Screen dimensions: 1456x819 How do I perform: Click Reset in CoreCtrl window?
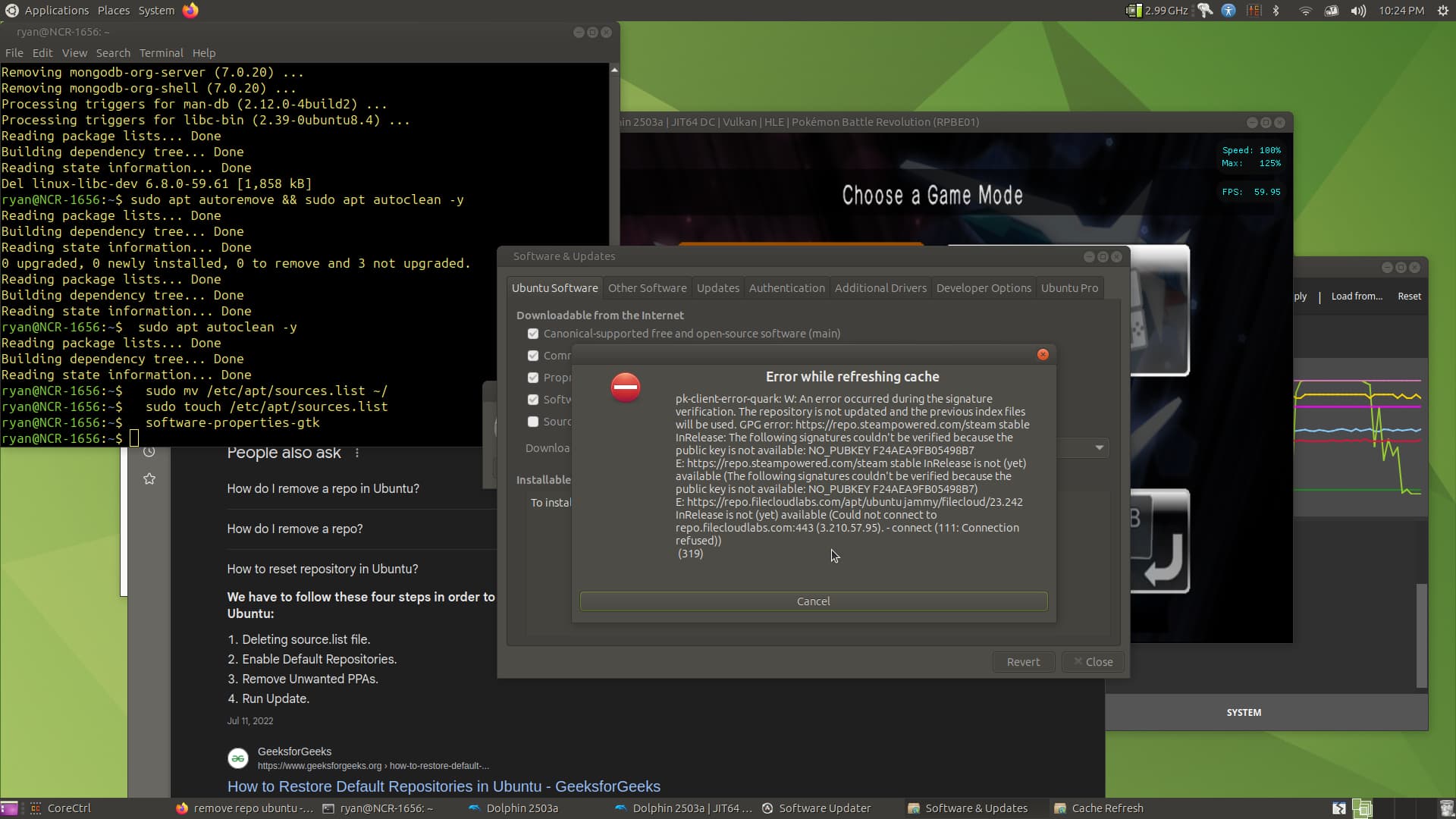pos(1409,297)
